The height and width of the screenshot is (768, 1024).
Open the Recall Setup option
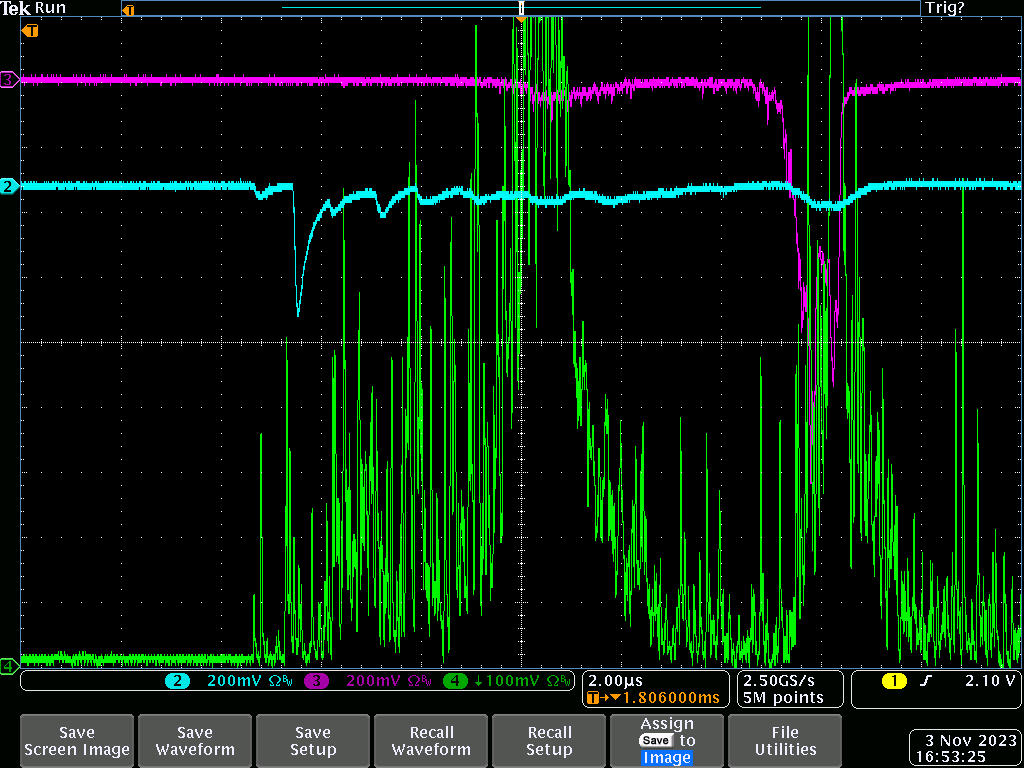click(x=549, y=741)
